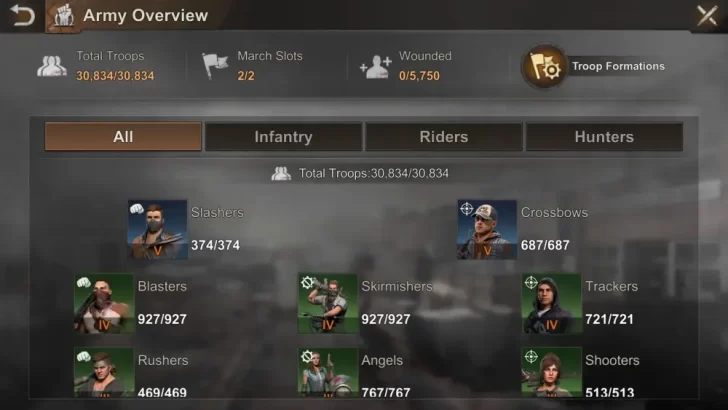This screenshot has height=410, width=728.
Task: Open Troop Formations gear icon
Action: click(545, 67)
